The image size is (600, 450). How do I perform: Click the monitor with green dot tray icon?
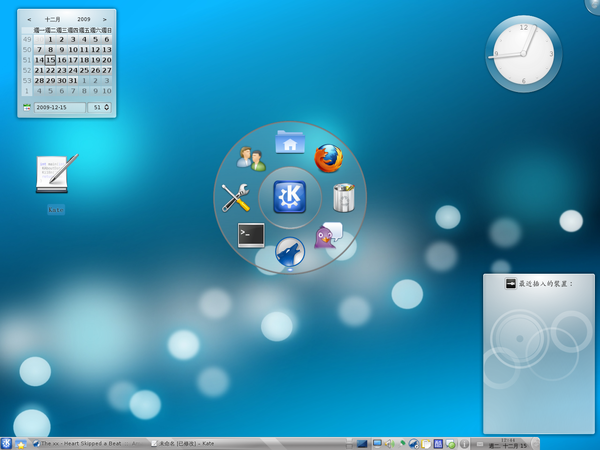click(x=450, y=444)
